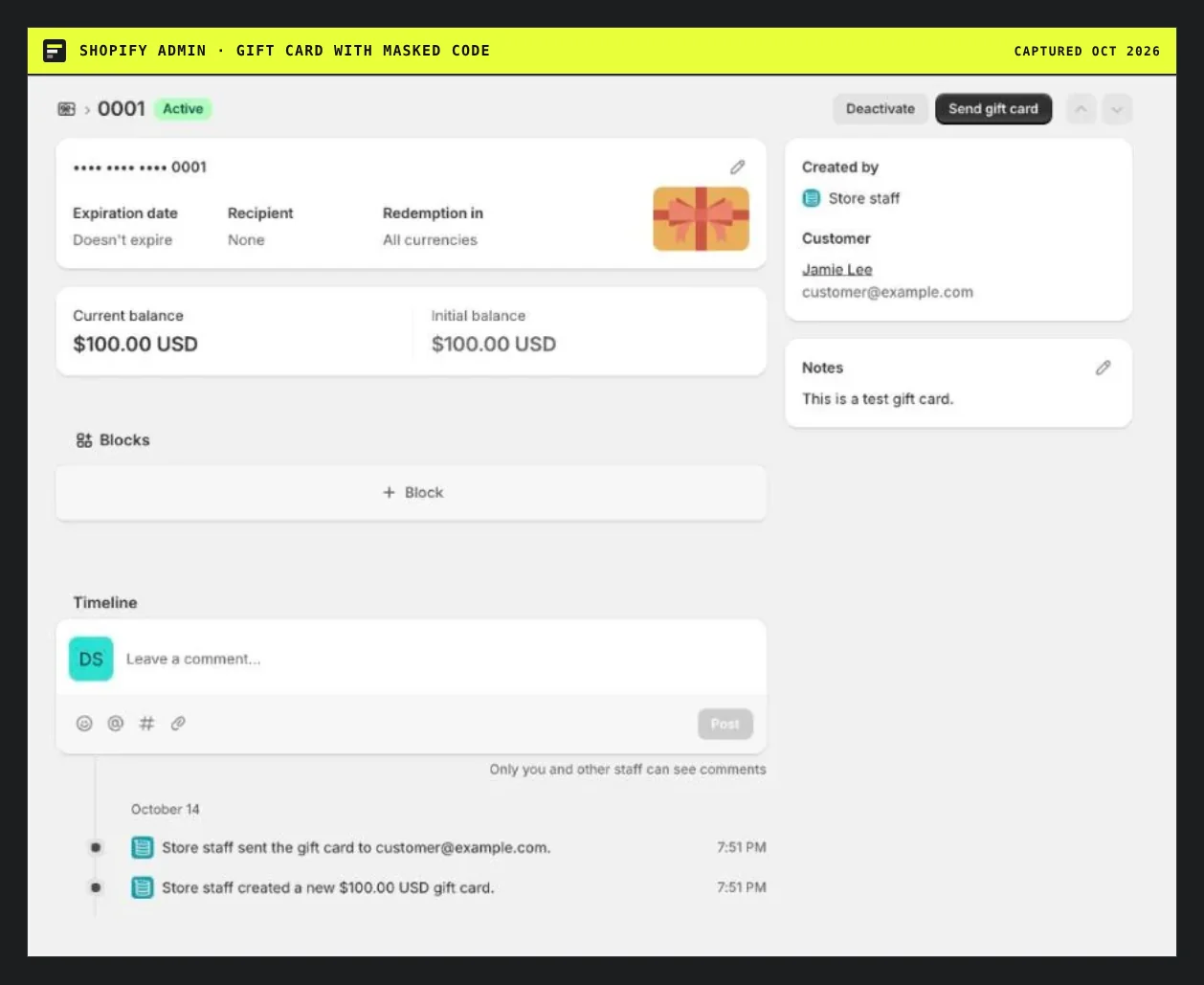Click the note 'This is a test gift card.'
Viewport: 1204px width, 985px height.
(x=878, y=399)
